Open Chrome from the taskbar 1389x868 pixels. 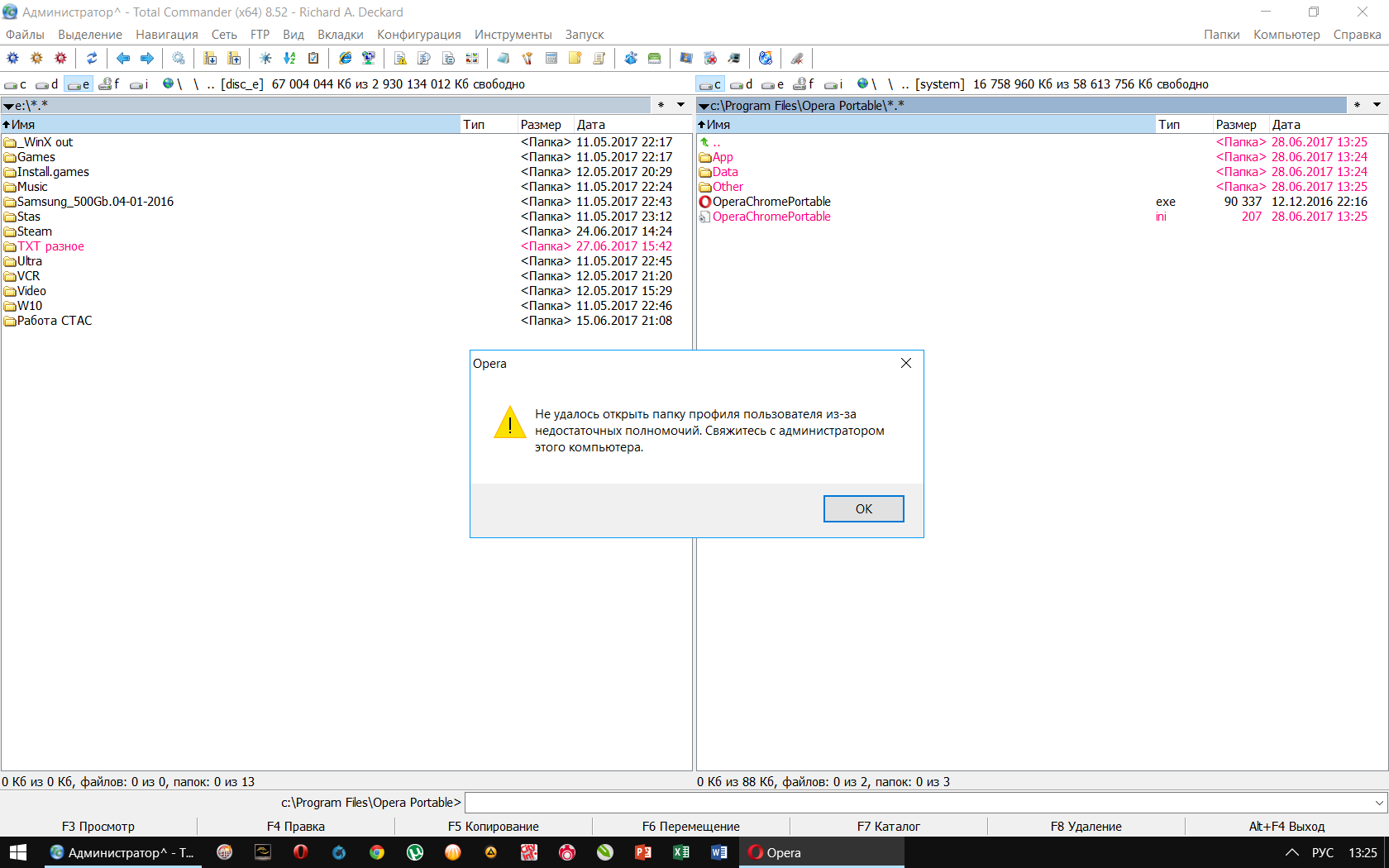pos(377,852)
